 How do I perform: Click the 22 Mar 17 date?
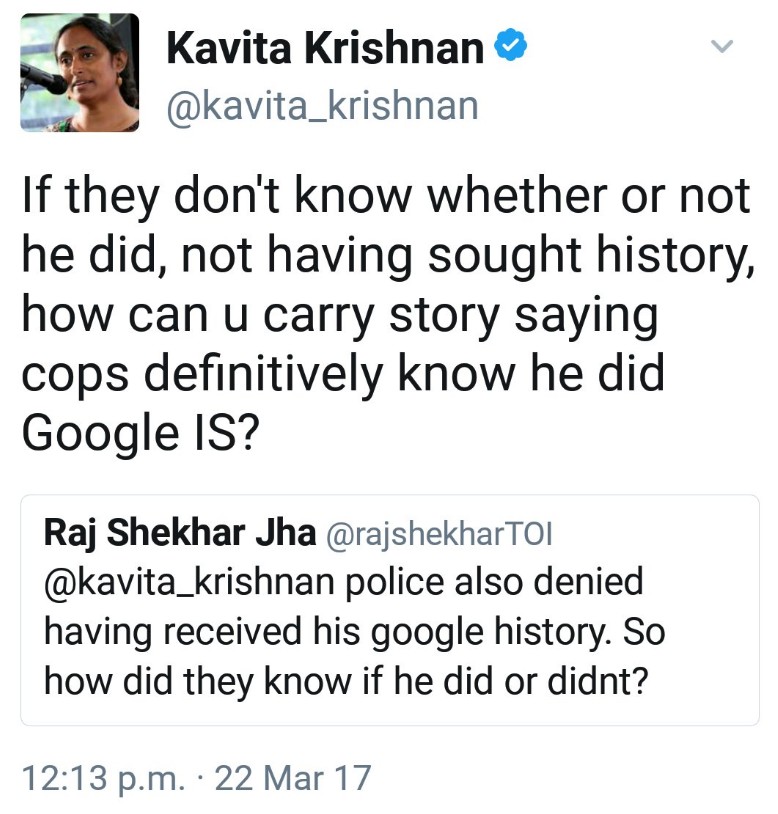tap(293, 778)
